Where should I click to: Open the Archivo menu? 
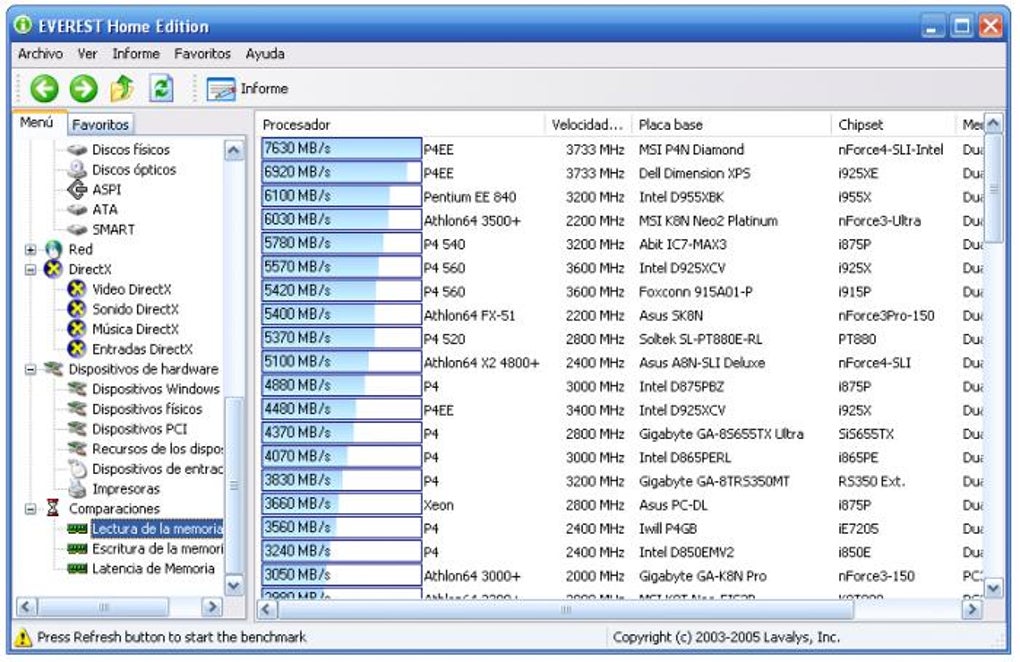[x=40, y=54]
